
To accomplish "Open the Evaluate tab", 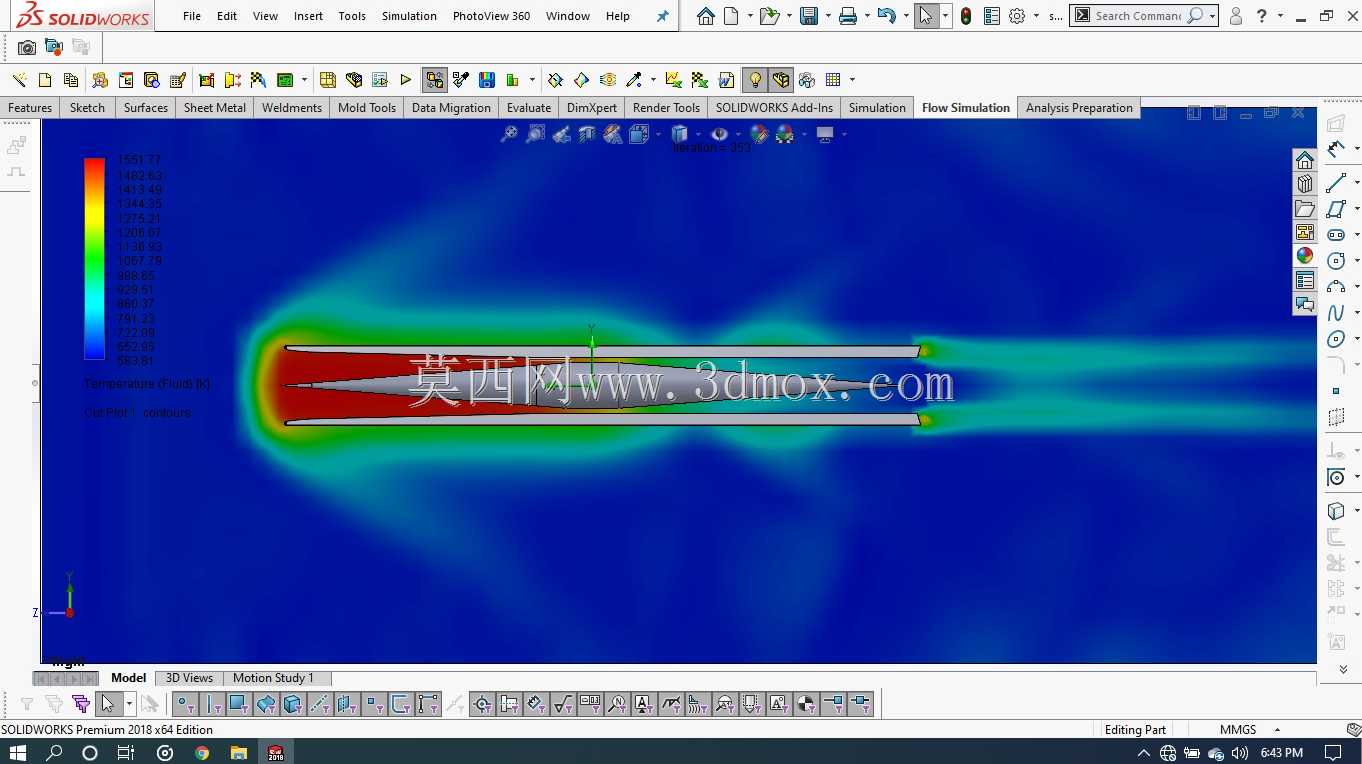I will pos(529,108).
